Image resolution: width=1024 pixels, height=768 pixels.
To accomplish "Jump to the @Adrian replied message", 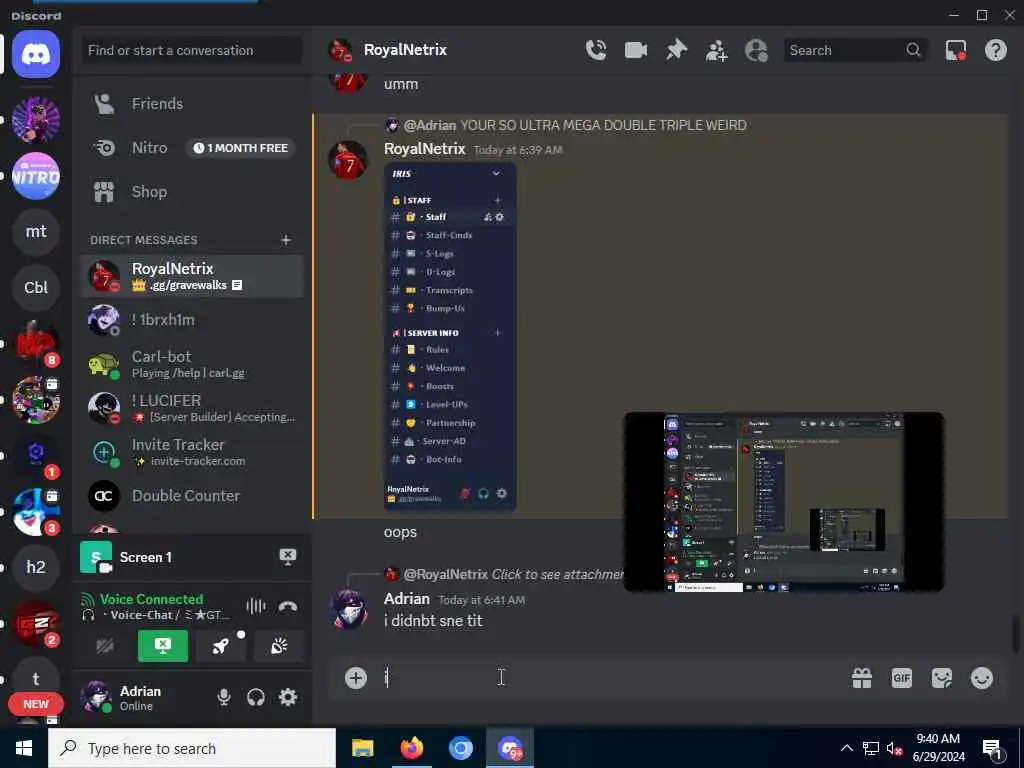I will click(x=603, y=125).
